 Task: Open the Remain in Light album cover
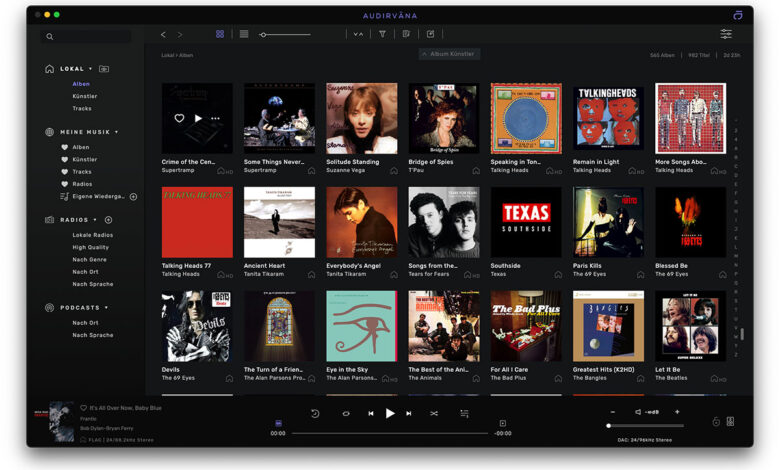tap(608, 118)
